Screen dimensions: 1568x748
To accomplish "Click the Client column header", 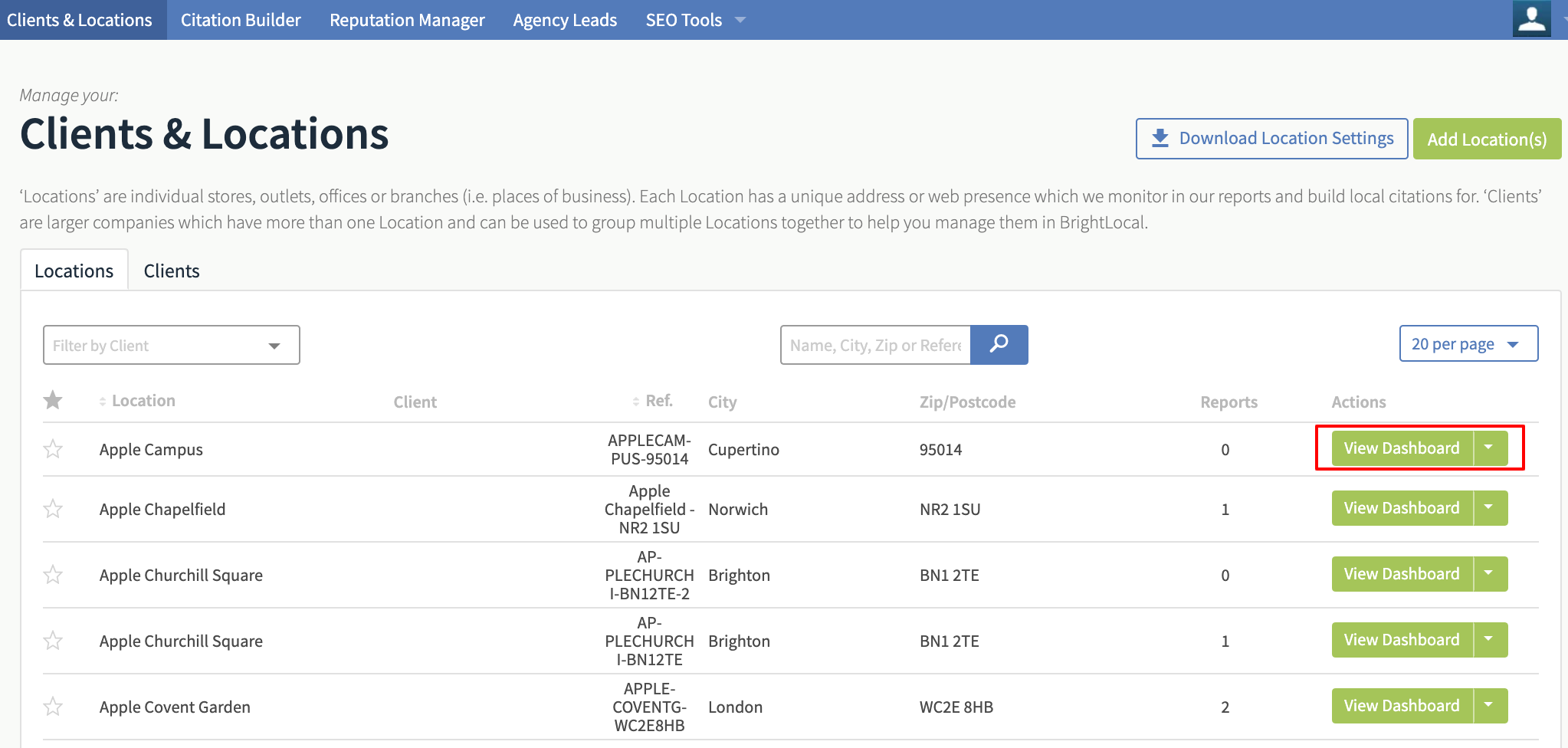I will pyautogui.click(x=415, y=402).
